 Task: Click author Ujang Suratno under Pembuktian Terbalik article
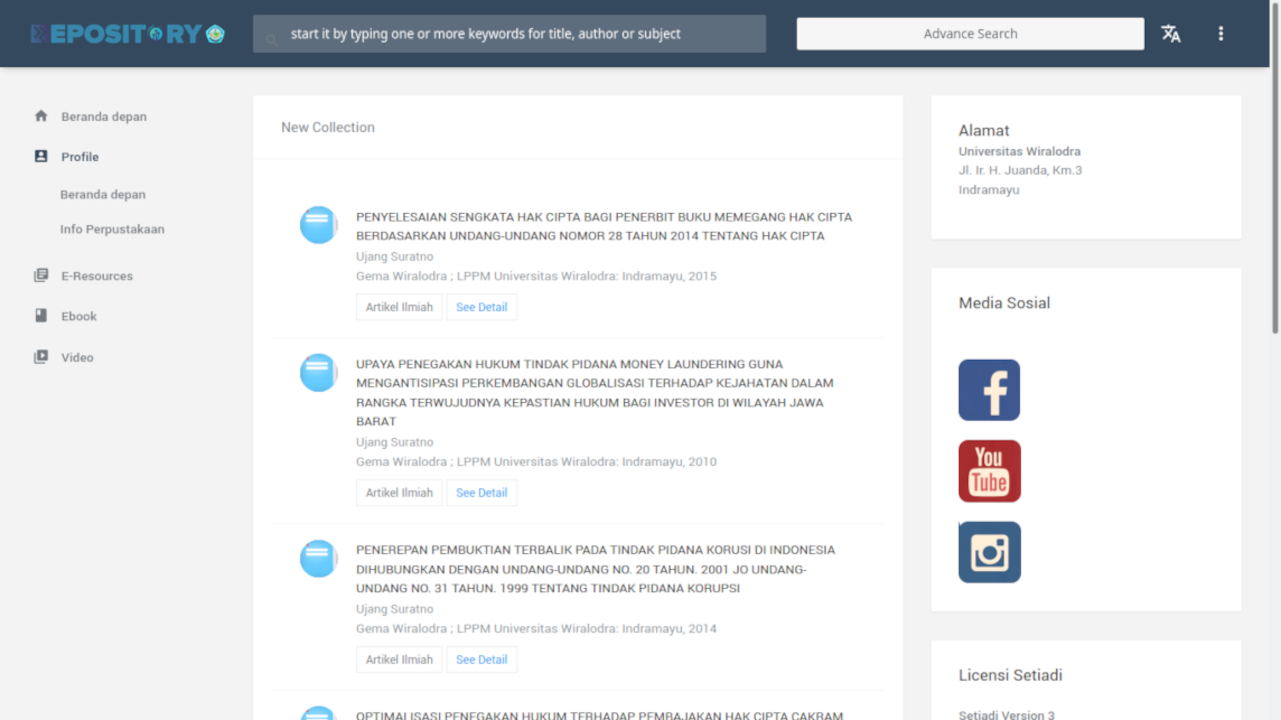point(395,609)
